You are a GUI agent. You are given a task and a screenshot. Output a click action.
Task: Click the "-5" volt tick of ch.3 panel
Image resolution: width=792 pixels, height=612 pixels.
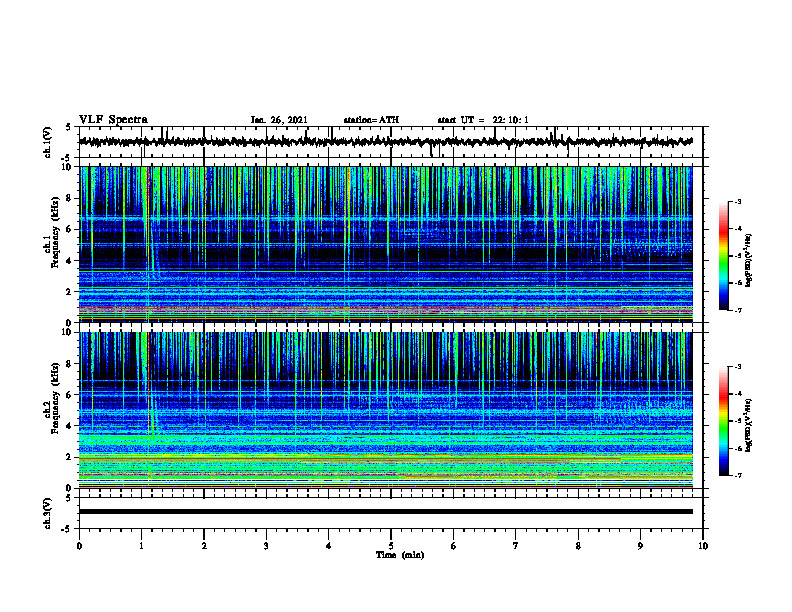click(67, 529)
